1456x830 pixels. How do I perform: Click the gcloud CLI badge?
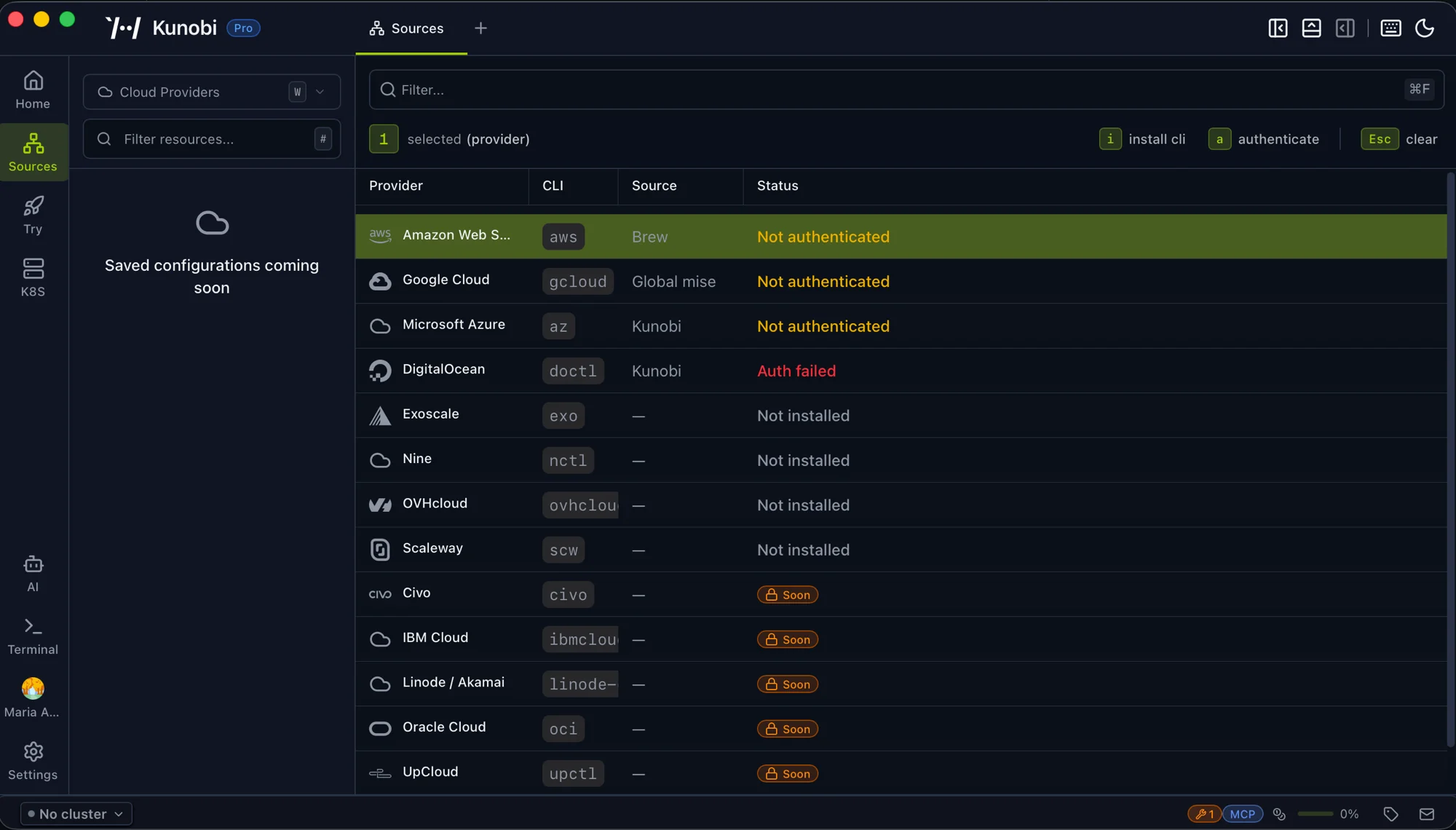click(578, 281)
